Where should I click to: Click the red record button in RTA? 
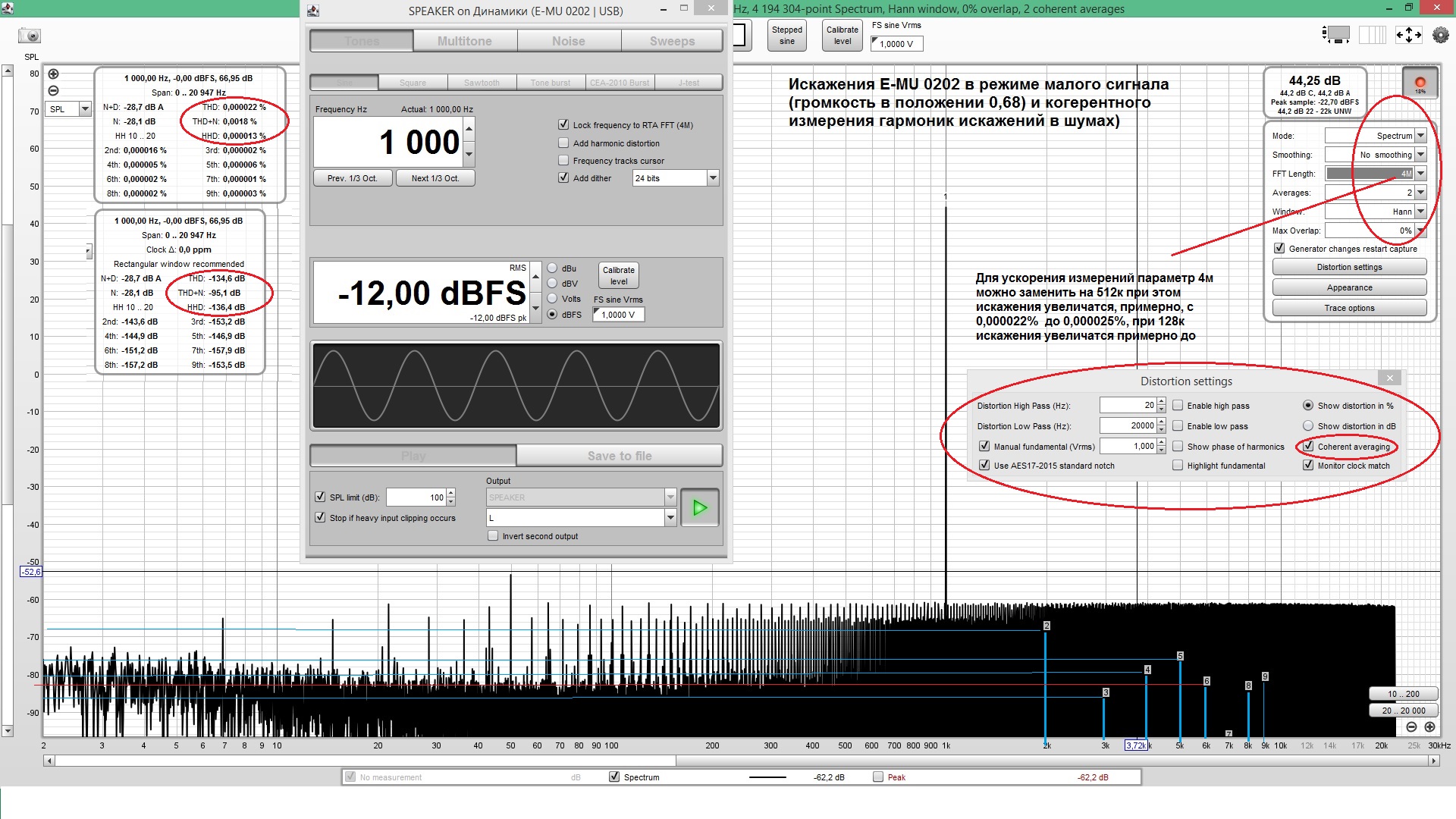pyautogui.click(x=1420, y=83)
